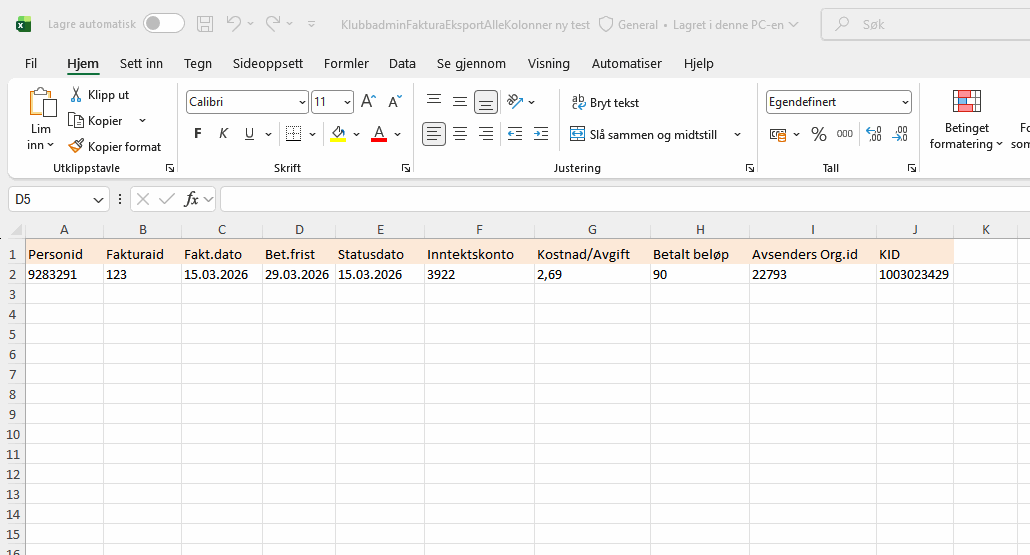1030x555 pixels.
Task: Click the insert function fx icon
Action: point(192,199)
